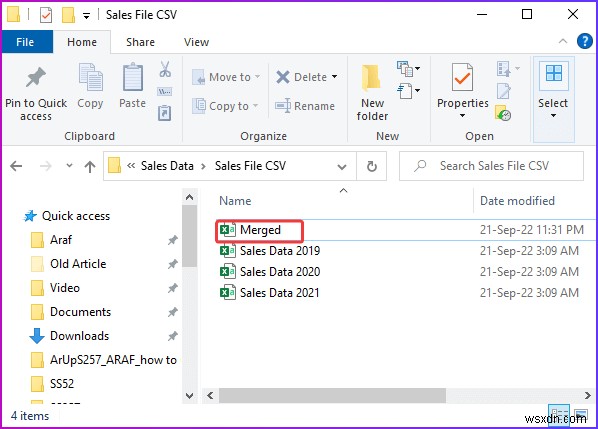The width and height of the screenshot is (598, 429).
Task: Open the Easy access icon menu
Action: (408, 91)
